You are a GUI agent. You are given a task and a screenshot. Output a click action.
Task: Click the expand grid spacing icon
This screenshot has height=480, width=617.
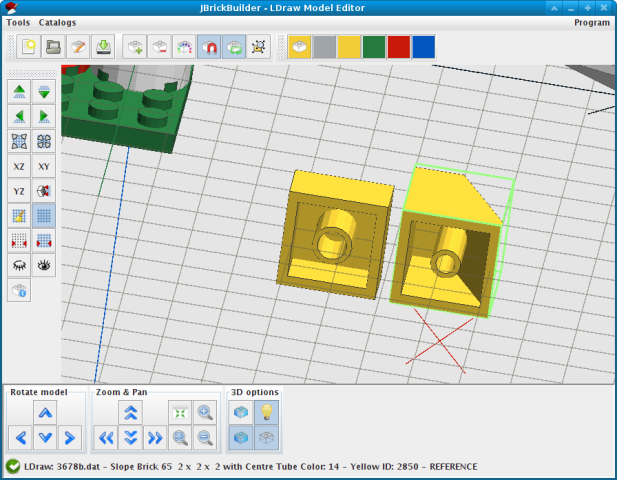click(x=44, y=240)
